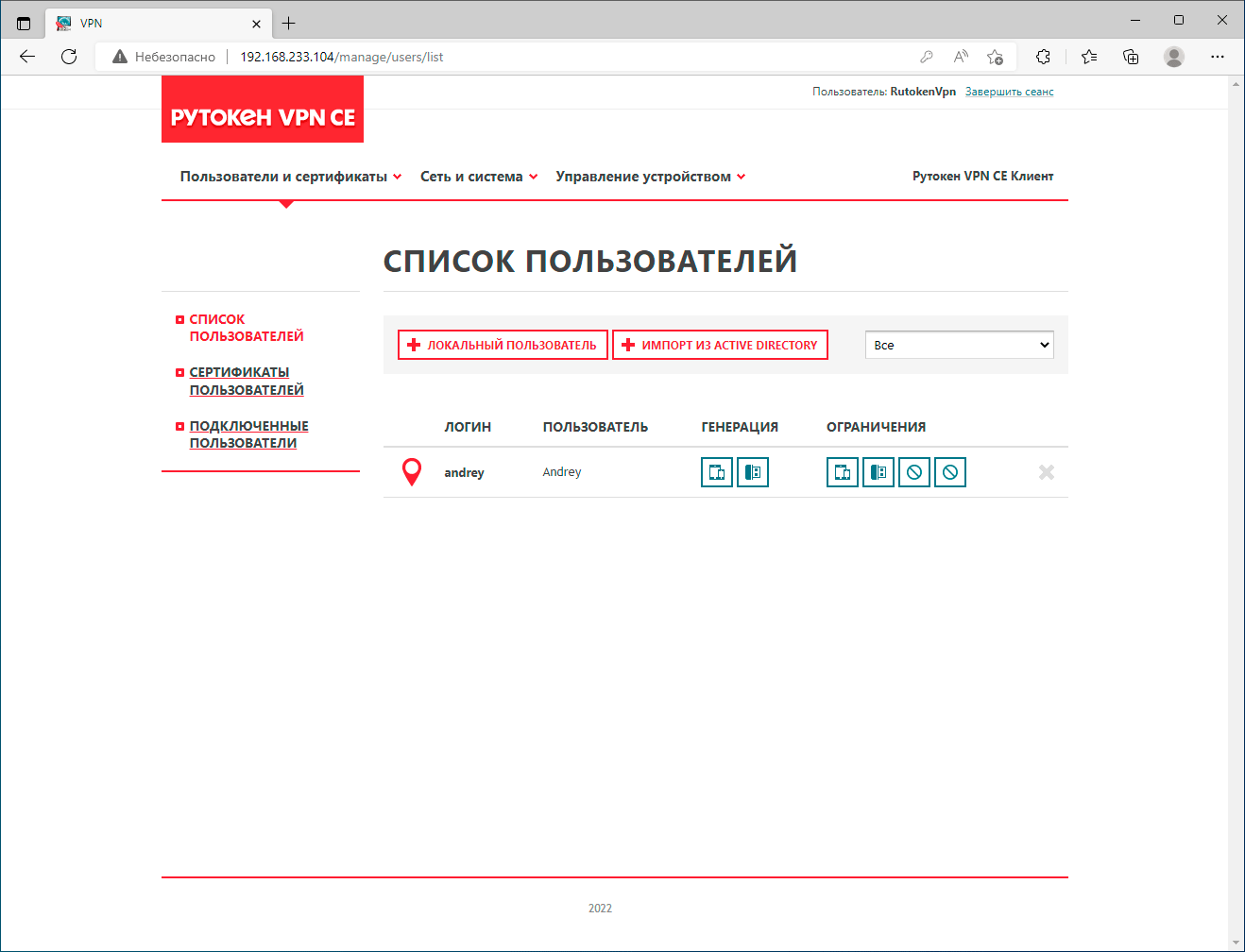Click the ОГРАНИЧЕНИЯ column header
Screen dimensions: 1245x952
click(876, 427)
